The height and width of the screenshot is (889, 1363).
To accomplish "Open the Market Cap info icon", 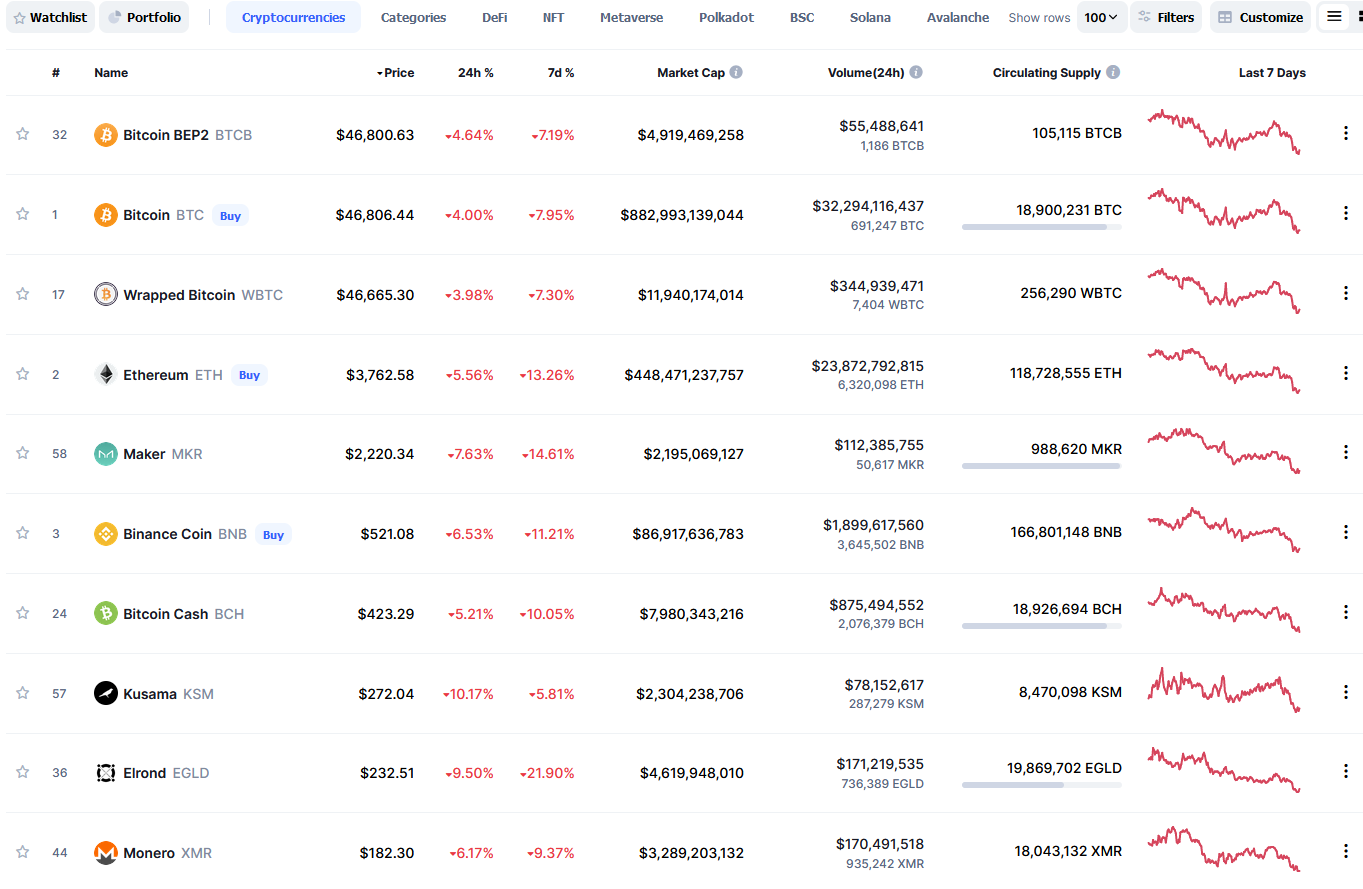I will pyautogui.click(x=736, y=72).
